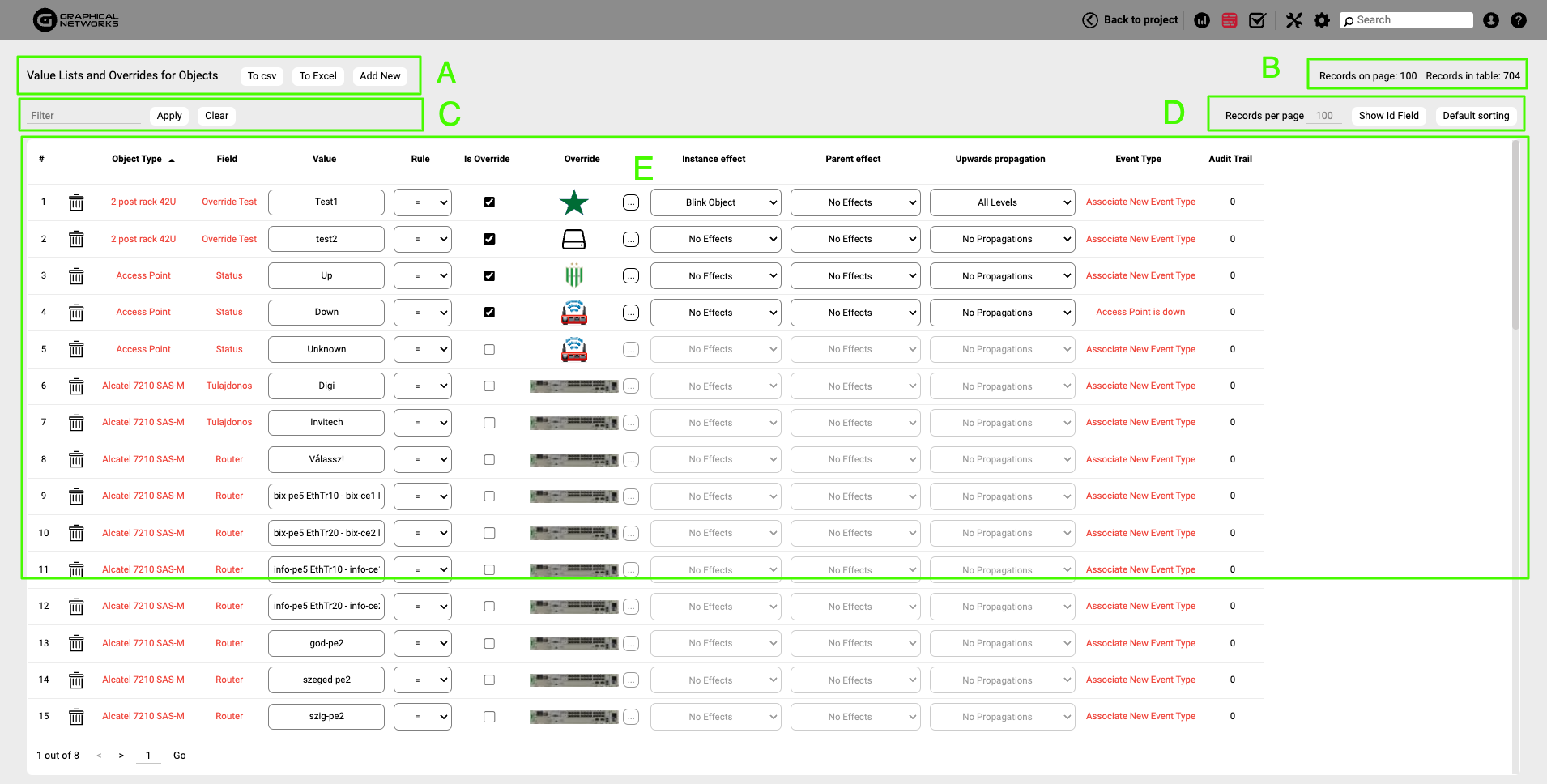This screenshot has height=784, width=1547.
Task: Click the Upwards propagation column header
Action: point(999,159)
